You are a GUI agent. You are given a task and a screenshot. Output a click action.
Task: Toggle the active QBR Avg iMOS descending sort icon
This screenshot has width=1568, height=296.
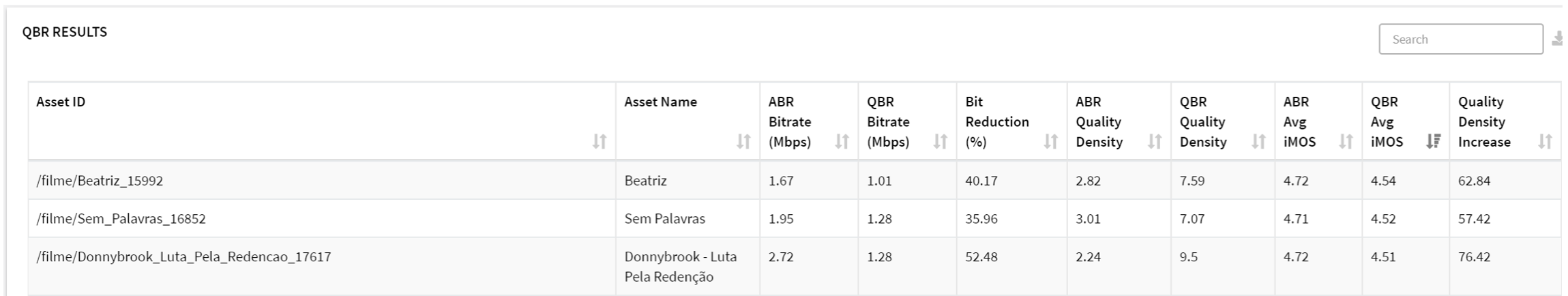(x=1433, y=141)
